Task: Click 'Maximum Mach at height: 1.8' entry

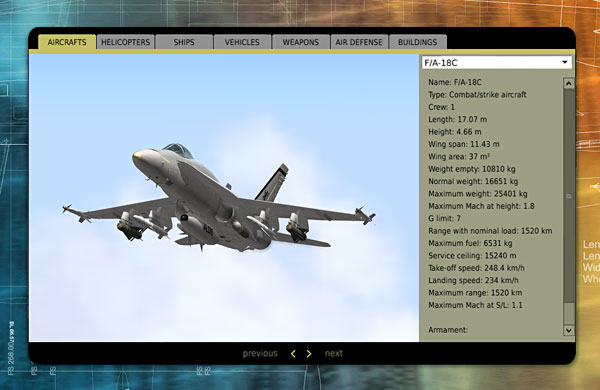Action: coord(481,206)
